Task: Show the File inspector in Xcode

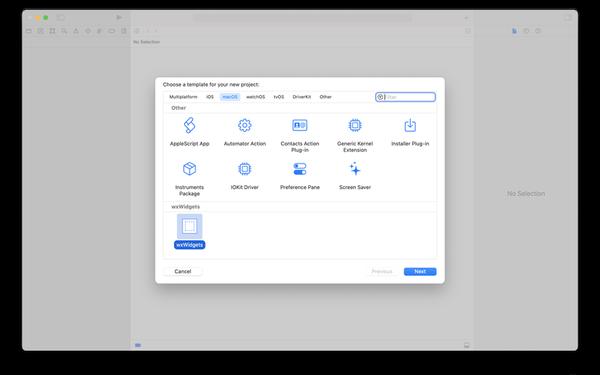Action: (514, 31)
